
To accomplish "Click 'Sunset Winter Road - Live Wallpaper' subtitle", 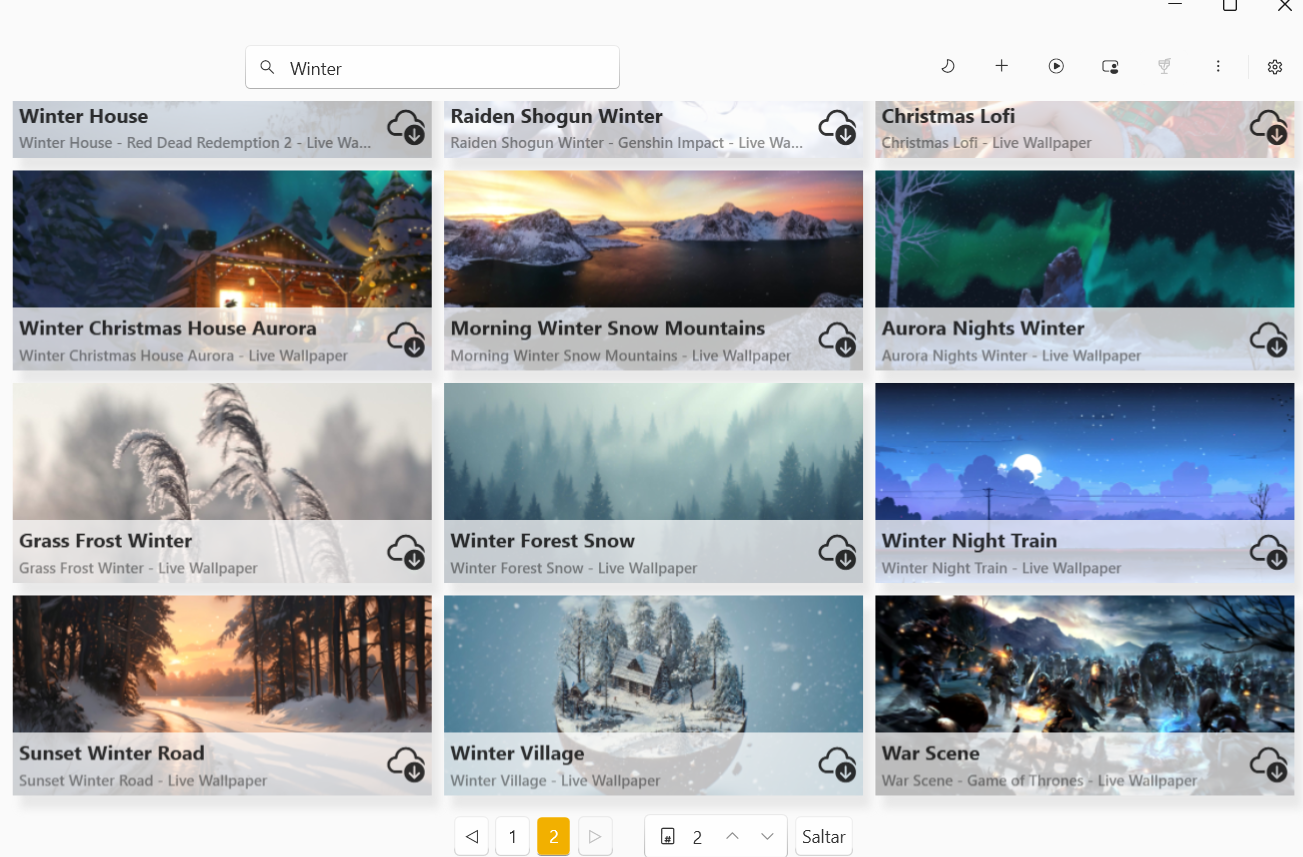I will (143, 780).
